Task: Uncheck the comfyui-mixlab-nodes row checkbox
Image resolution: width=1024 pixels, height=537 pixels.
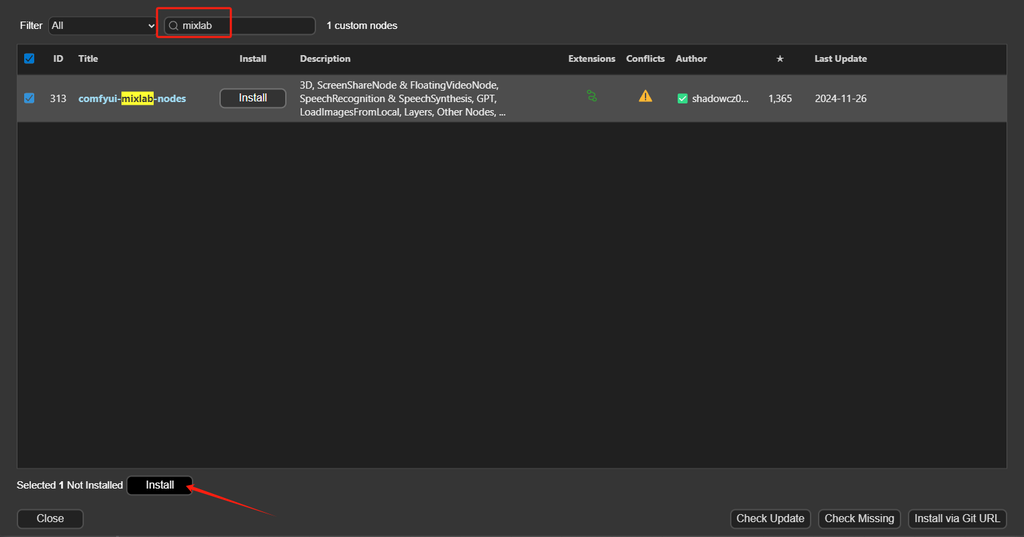Action: pos(29,98)
